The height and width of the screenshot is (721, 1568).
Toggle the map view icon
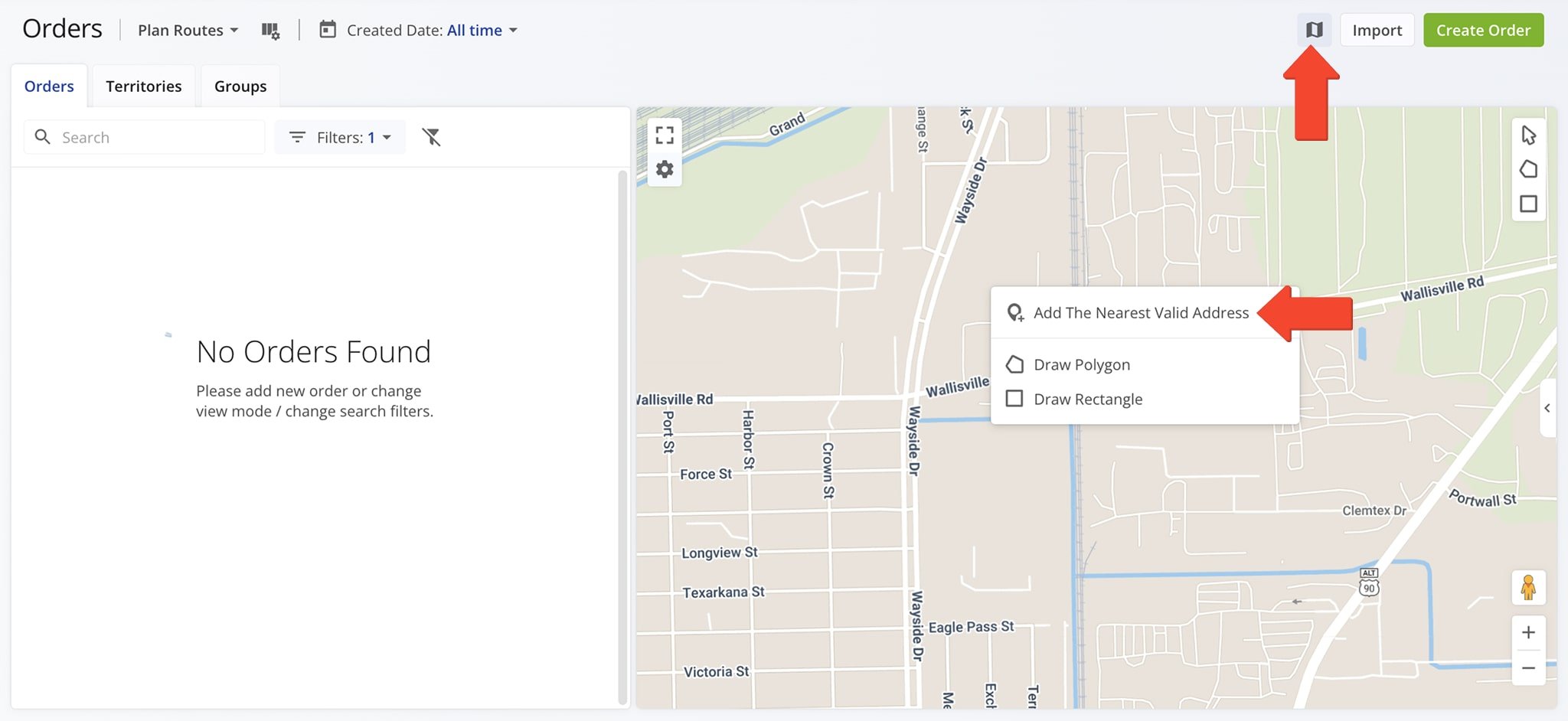(x=1315, y=30)
